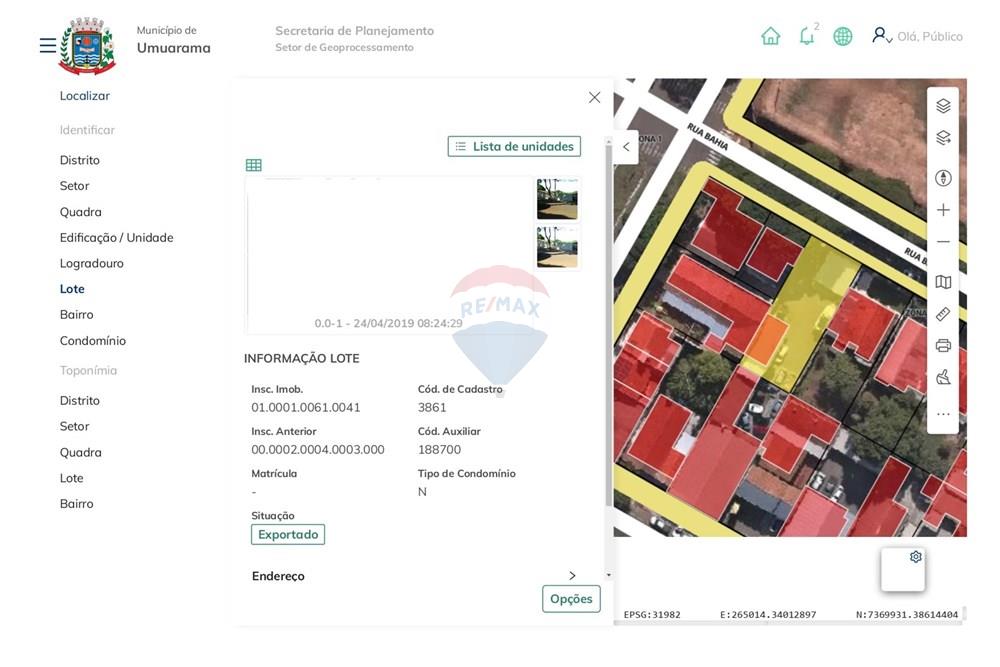Open the hamburger navigation menu
The height and width of the screenshot is (667, 1000).
[45, 43]
